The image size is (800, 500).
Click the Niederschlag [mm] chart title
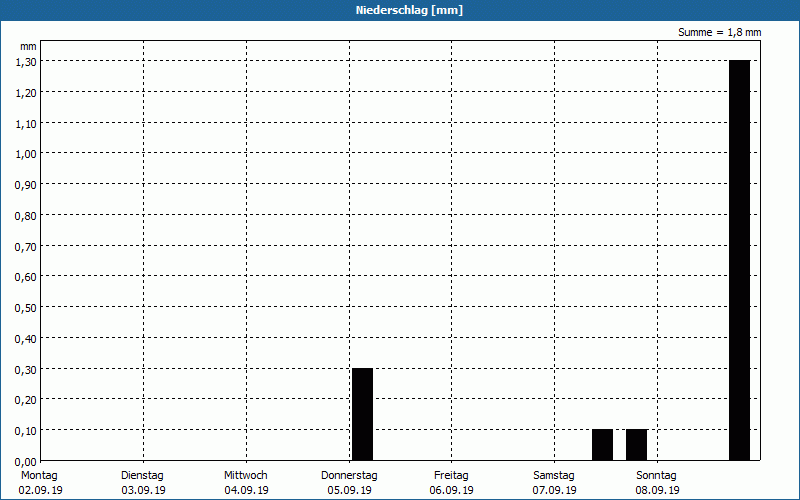[409, 10]
